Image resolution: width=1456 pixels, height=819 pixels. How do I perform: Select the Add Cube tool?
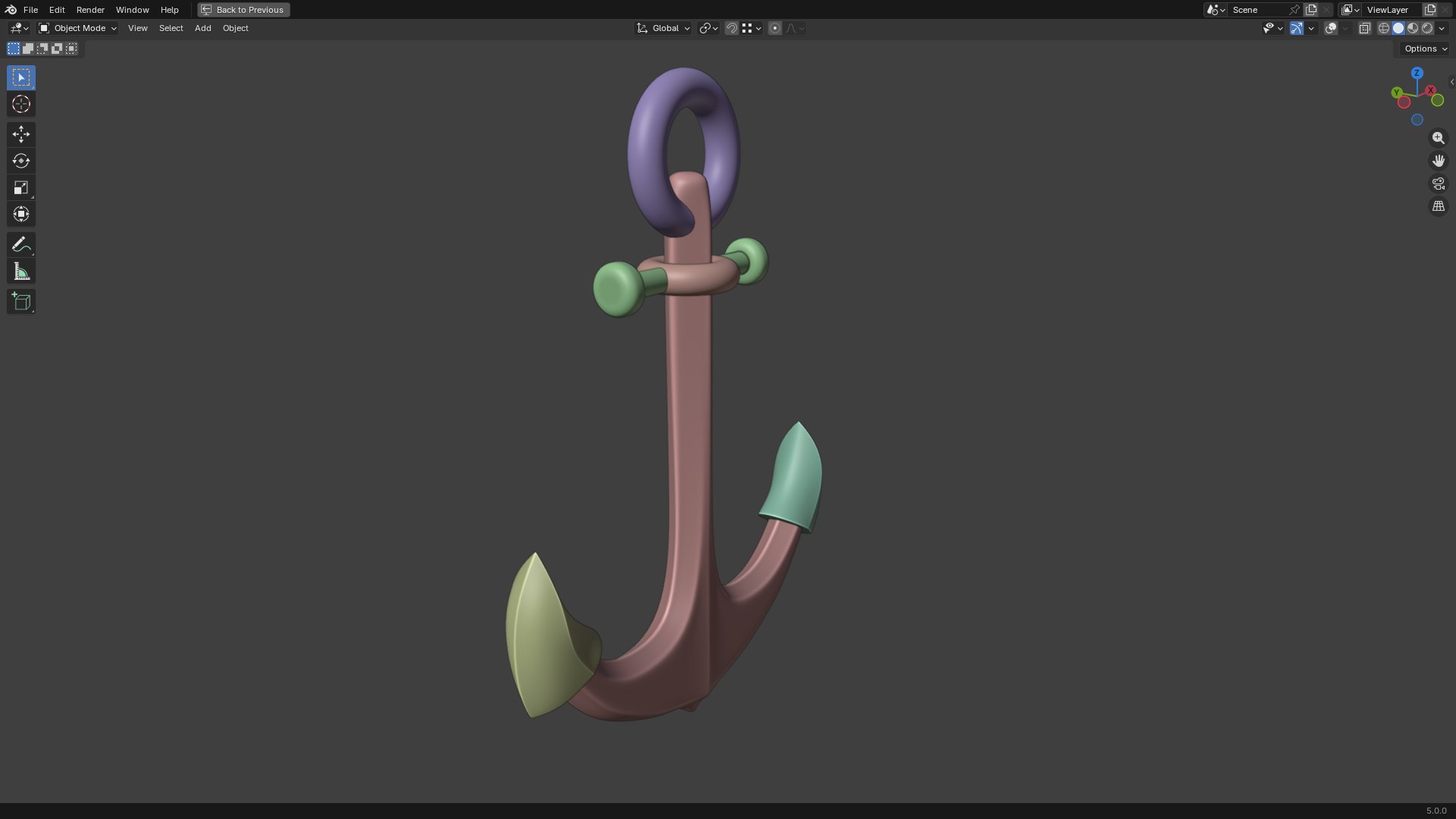click(x=21, y=301)
